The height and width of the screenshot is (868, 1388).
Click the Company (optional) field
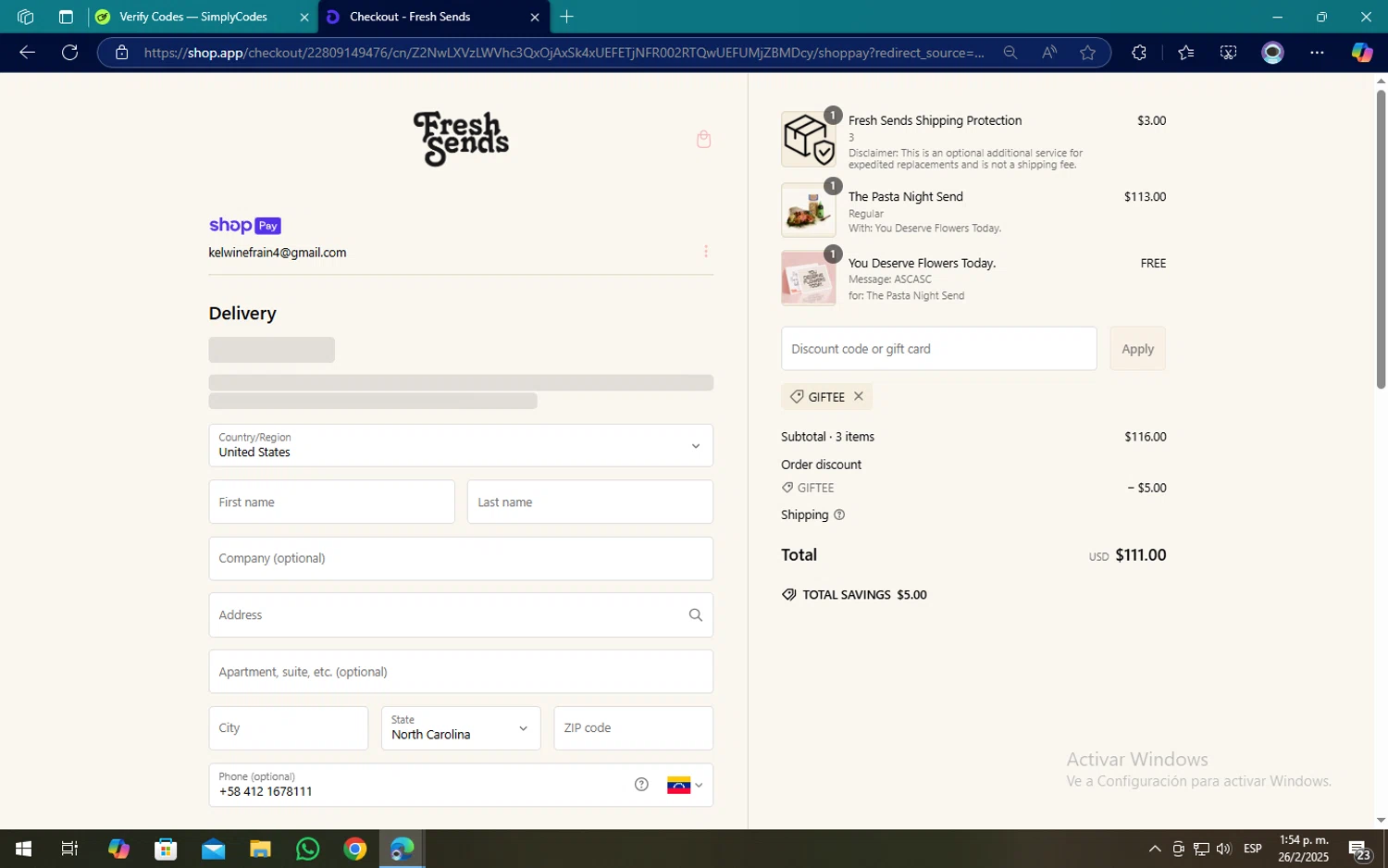(461, 559)
